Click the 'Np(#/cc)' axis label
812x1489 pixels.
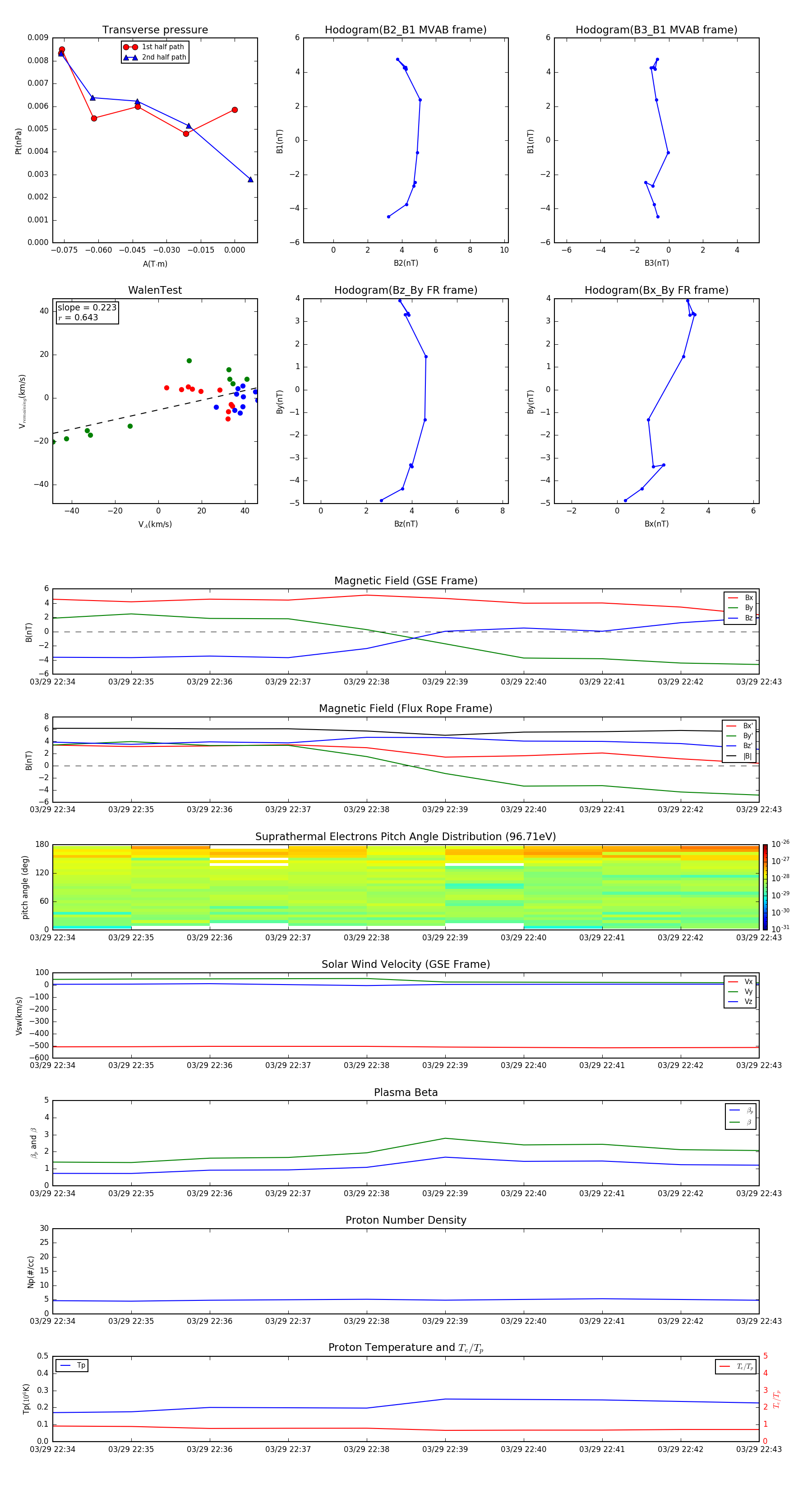click(x=31, y=1271)
